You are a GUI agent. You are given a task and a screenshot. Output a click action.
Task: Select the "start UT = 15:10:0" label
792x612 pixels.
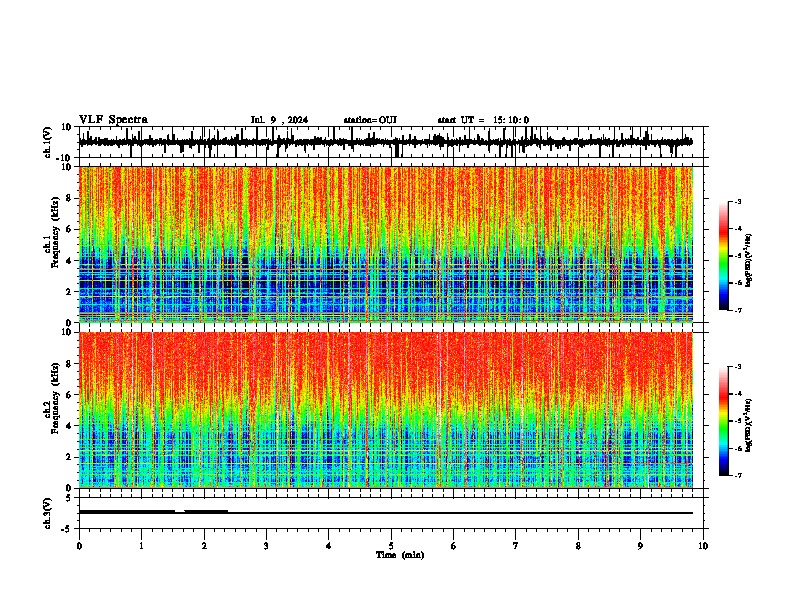point(483,120)
